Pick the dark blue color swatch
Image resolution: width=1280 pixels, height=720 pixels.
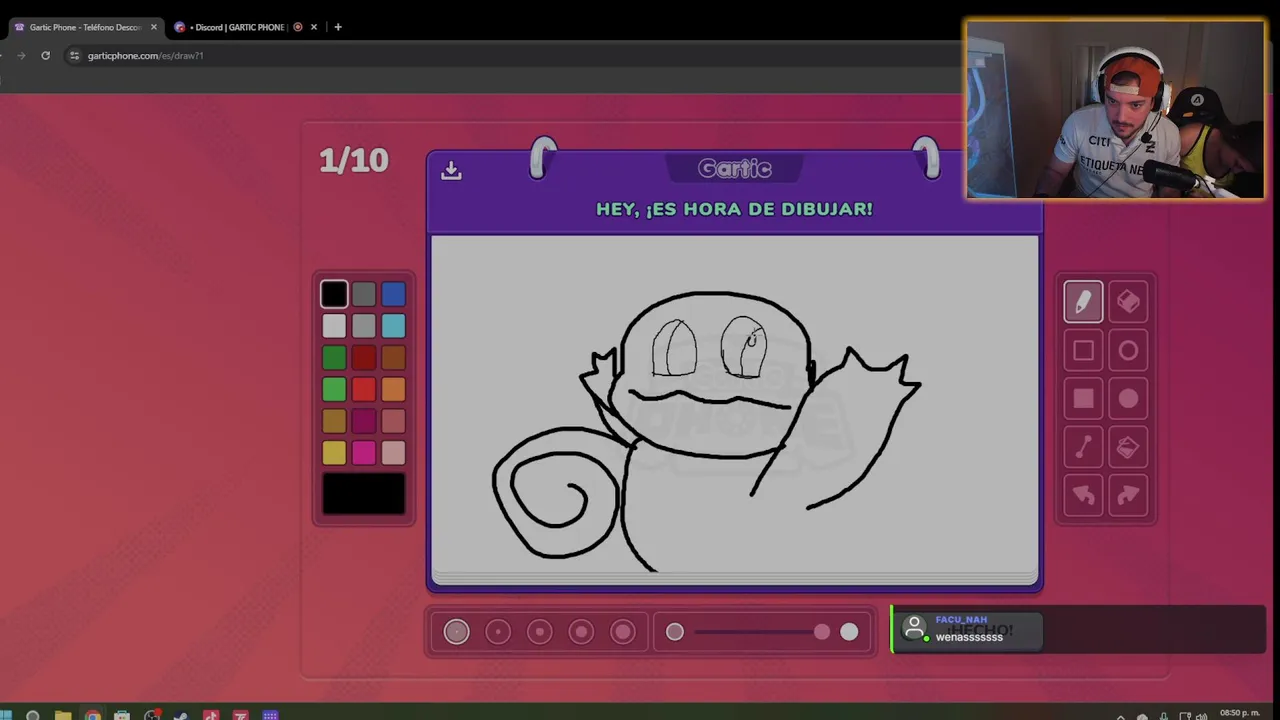pyautogui.click(x=393, y=294)
